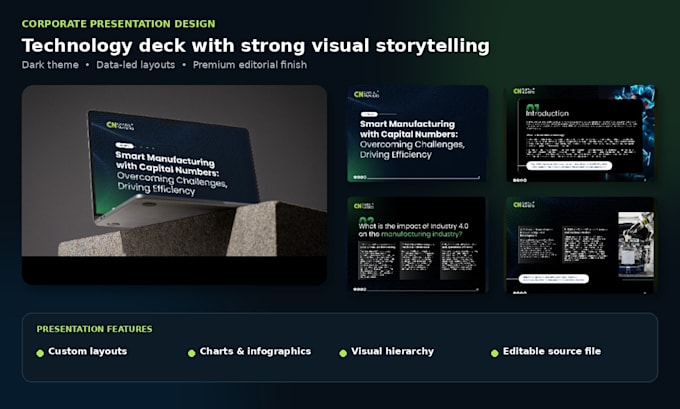Select the 'Visual hierarchy' feature text
The image size is (680, 409).
click(x=392, y=351)
